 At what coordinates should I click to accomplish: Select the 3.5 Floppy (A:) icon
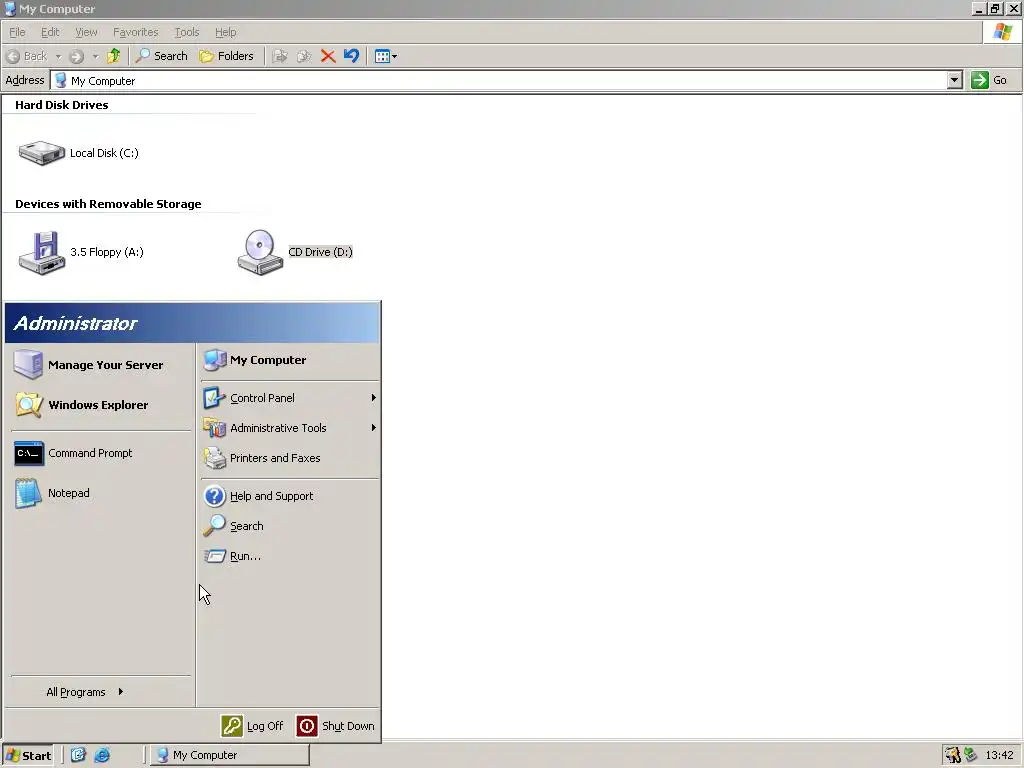[x=41, y=253]
